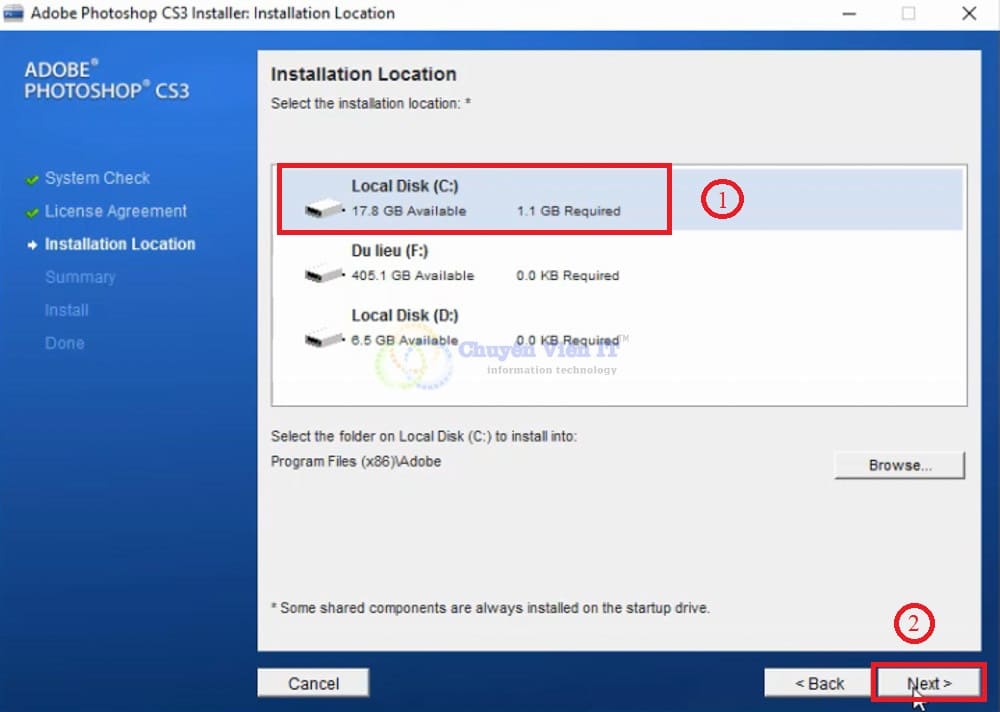Select the System Check step in sidebar
1000x712 pixels.
[x=97, y=178]
